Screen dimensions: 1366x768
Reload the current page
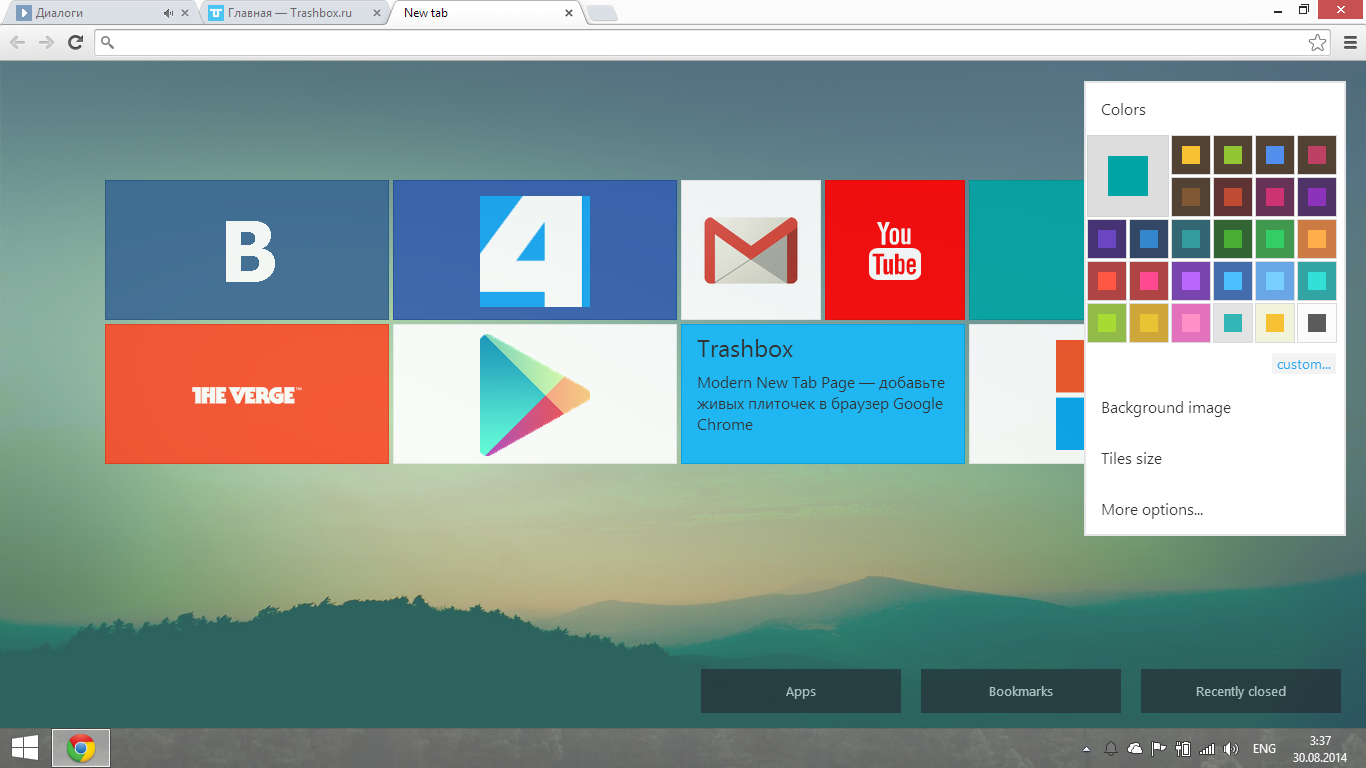click(x=75, y=42)
